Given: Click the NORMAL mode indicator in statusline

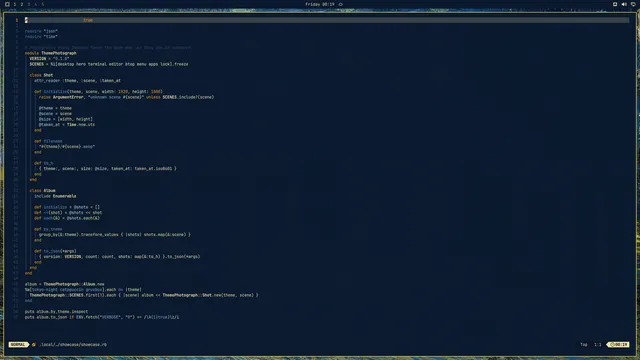Looking at the screenshot, I should [18, 344].
